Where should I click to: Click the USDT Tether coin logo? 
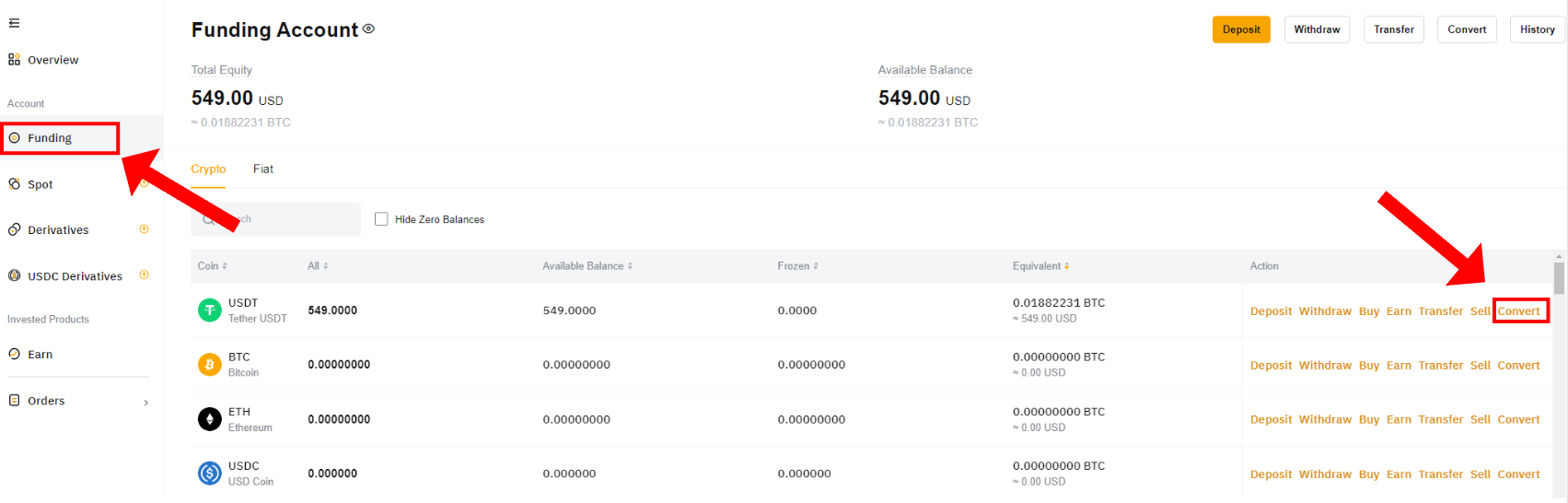pyautogui.click(x=210, y=310)
